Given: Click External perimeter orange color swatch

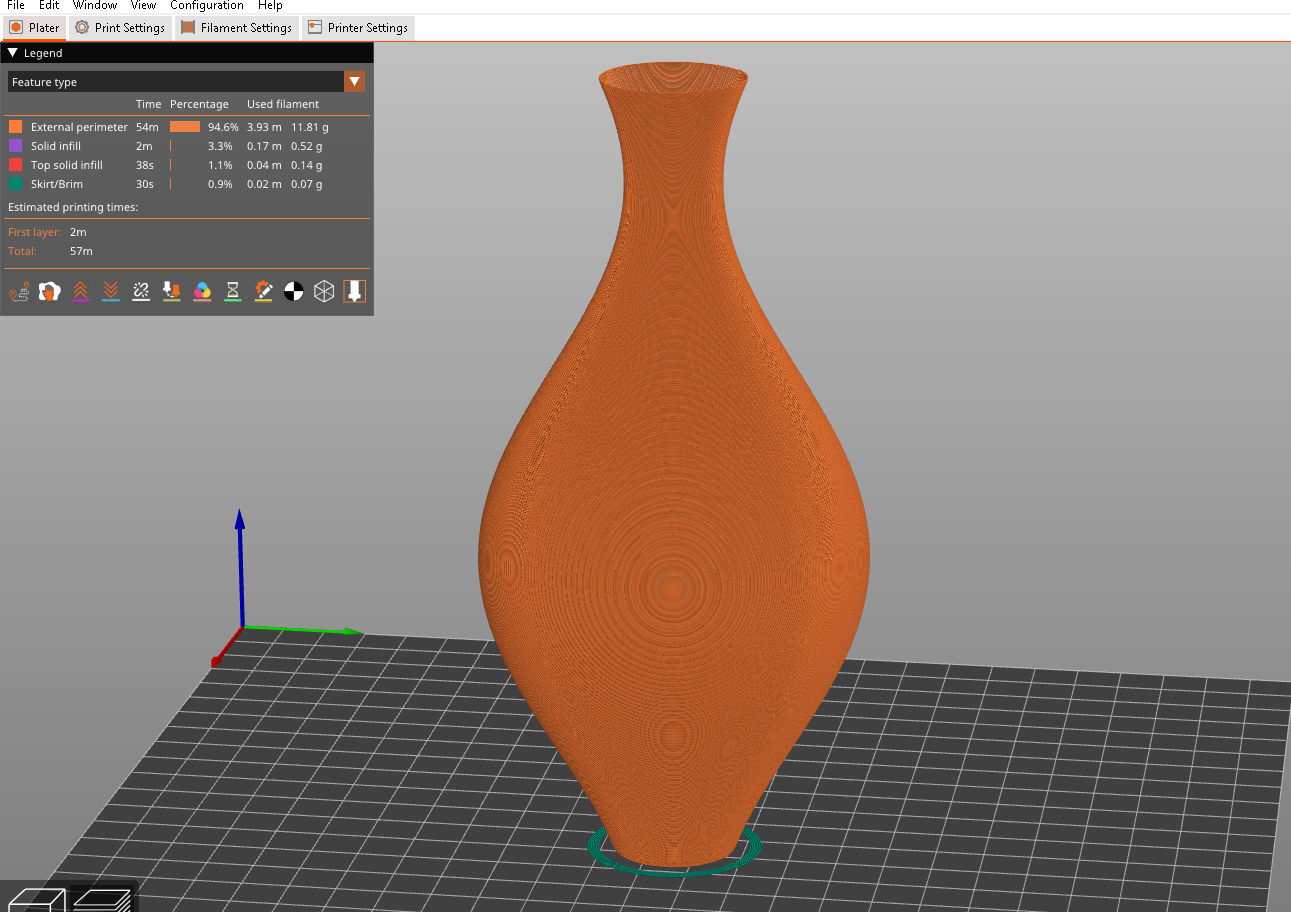Looking at the screenshot, I should tap(15, 127).
